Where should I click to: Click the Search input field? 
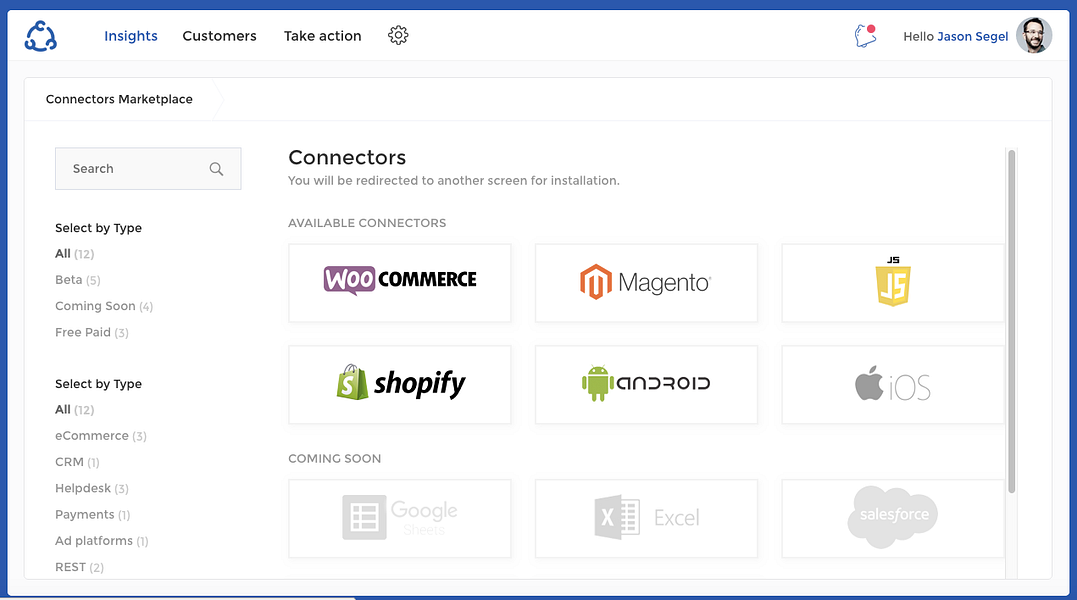[148, 168]
